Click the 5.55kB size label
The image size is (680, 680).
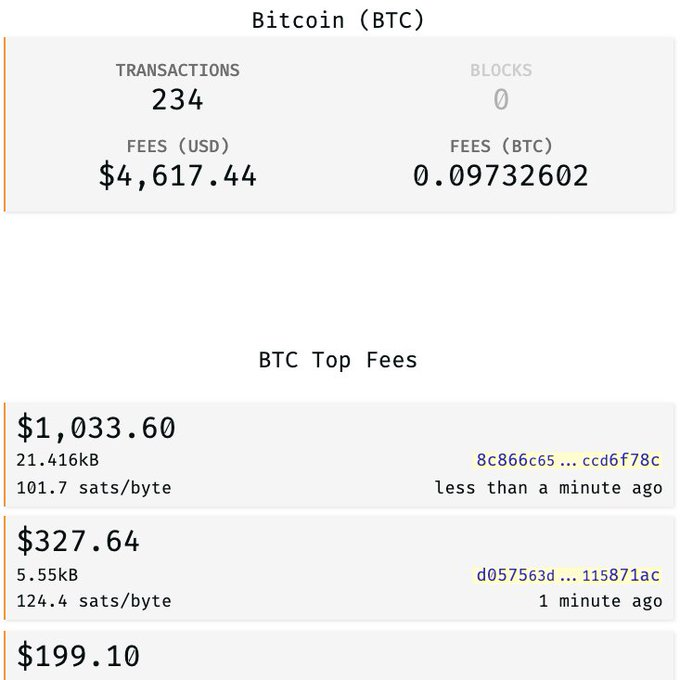click(x=47, y=575)
